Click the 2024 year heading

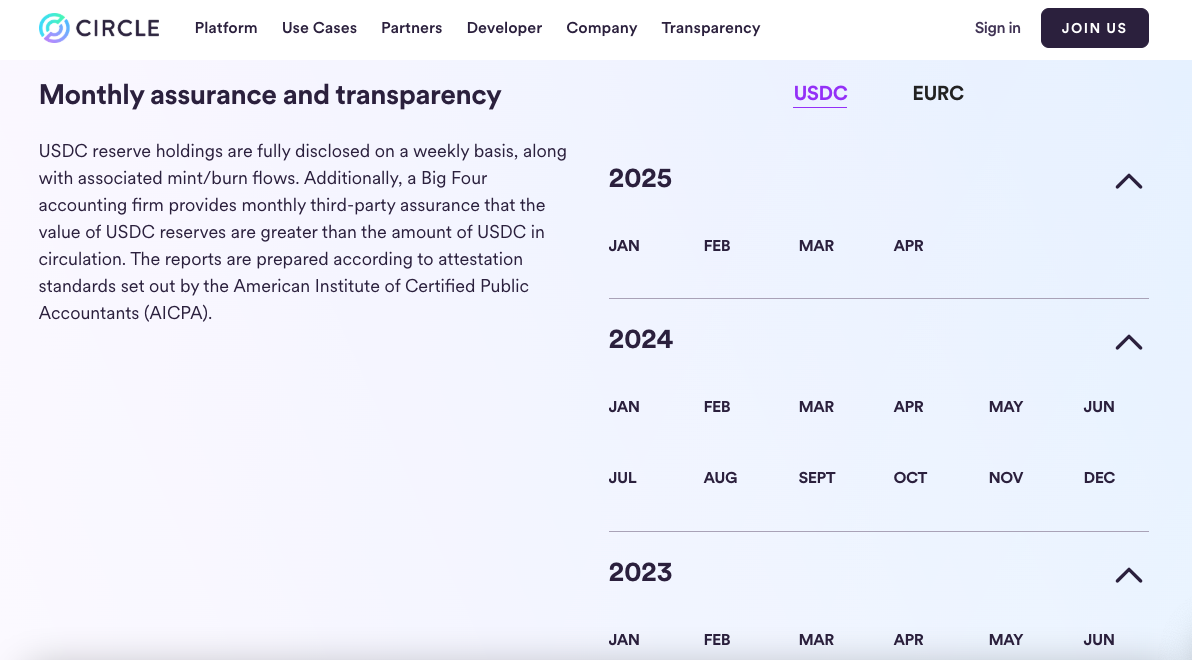(x=640, y=339)
